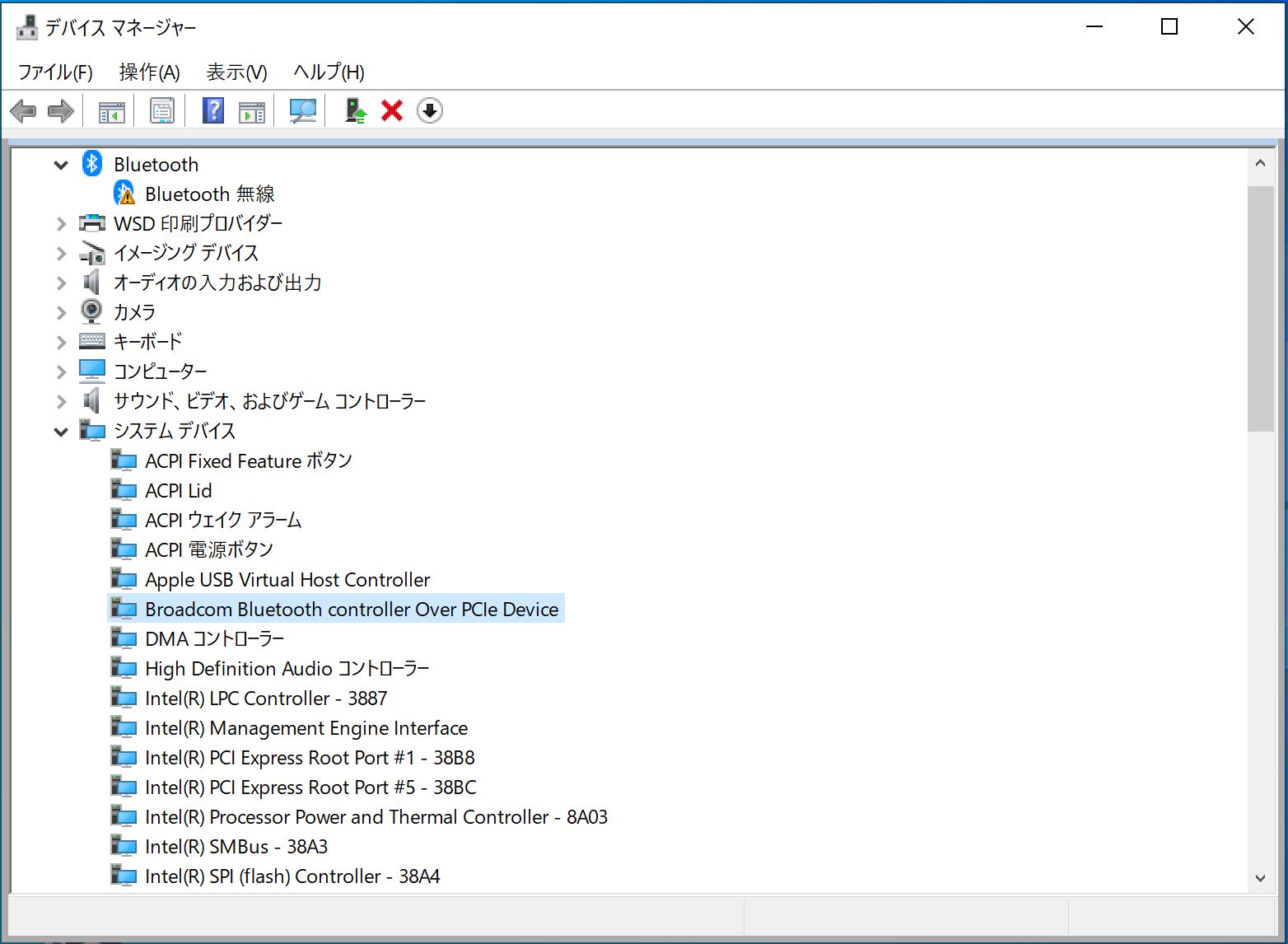Open the 操作(A) menu
This screenshot has height=944, width=1288.
[x=149, y=72]
